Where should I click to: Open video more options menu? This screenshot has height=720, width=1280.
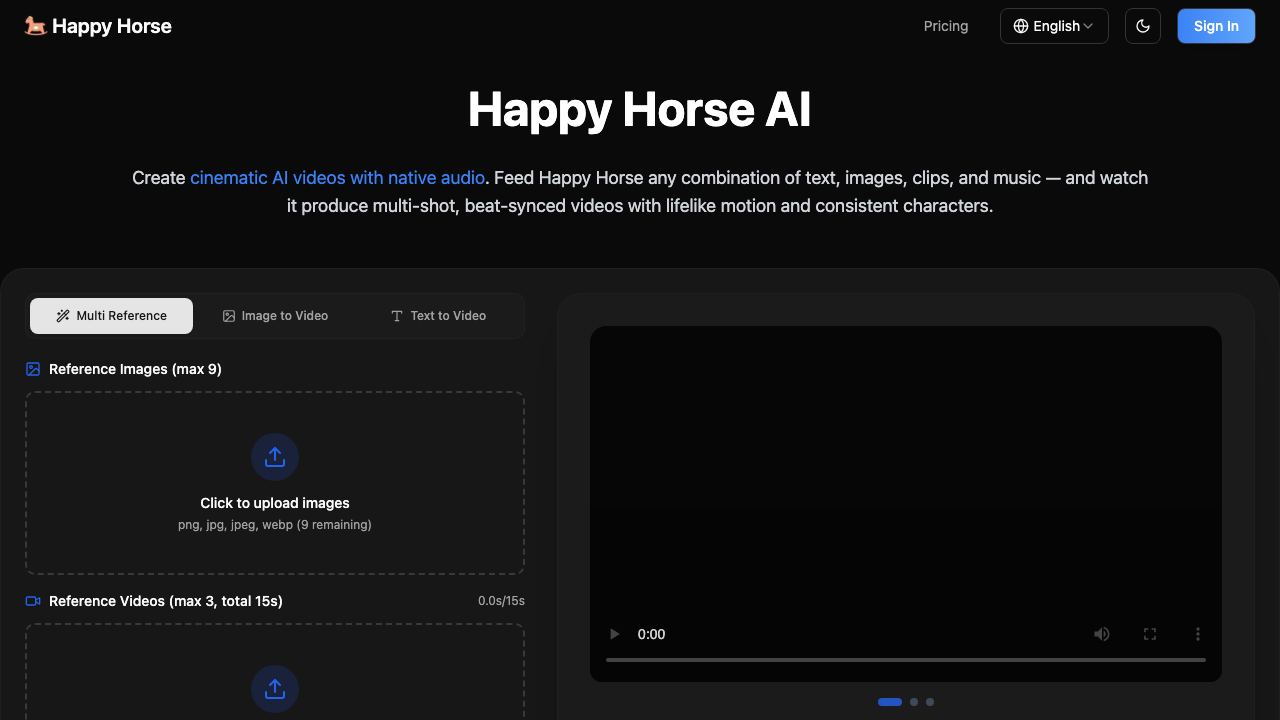click(x=1198, y=634)
